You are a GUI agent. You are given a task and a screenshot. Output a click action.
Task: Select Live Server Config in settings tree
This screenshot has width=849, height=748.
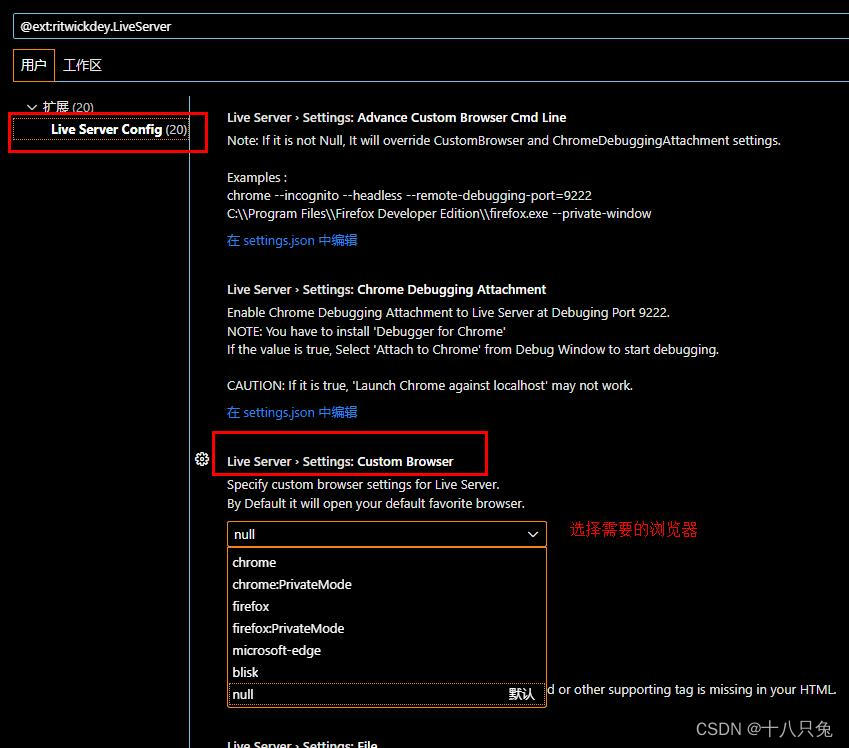pyautogui.click(x=100, y=129)
